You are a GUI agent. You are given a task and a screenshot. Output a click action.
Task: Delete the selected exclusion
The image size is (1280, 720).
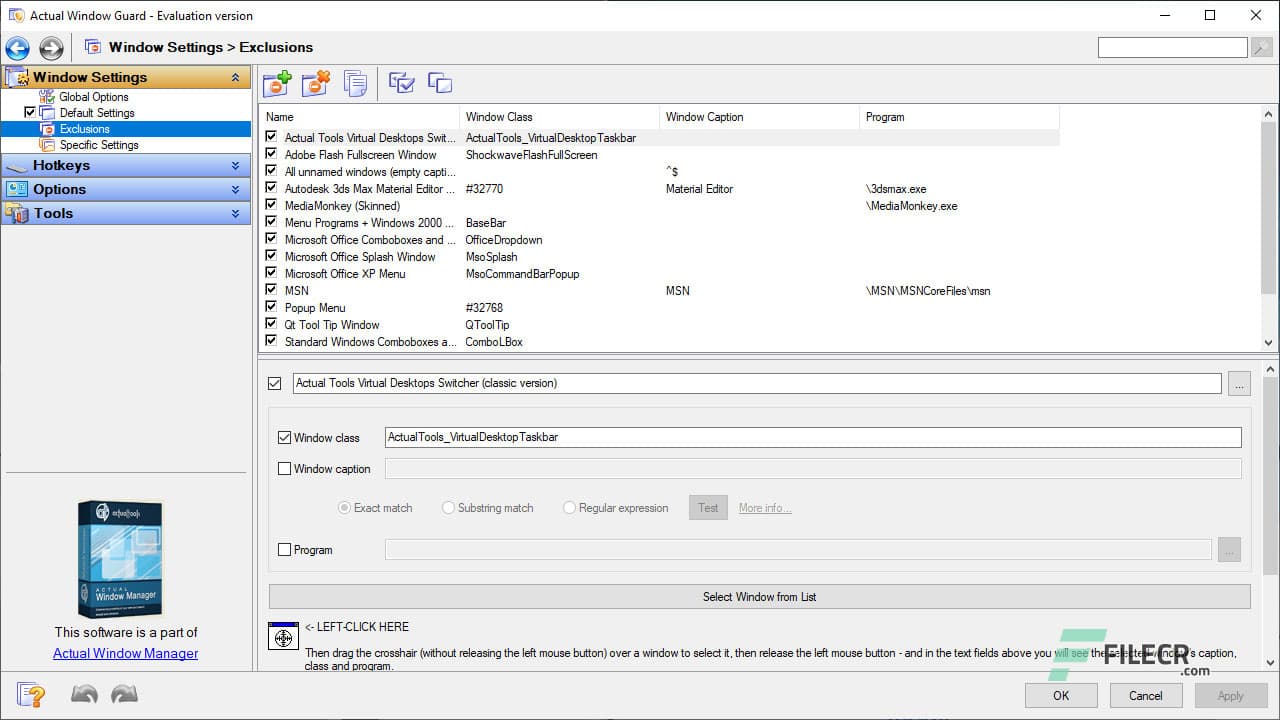(316, 83)
